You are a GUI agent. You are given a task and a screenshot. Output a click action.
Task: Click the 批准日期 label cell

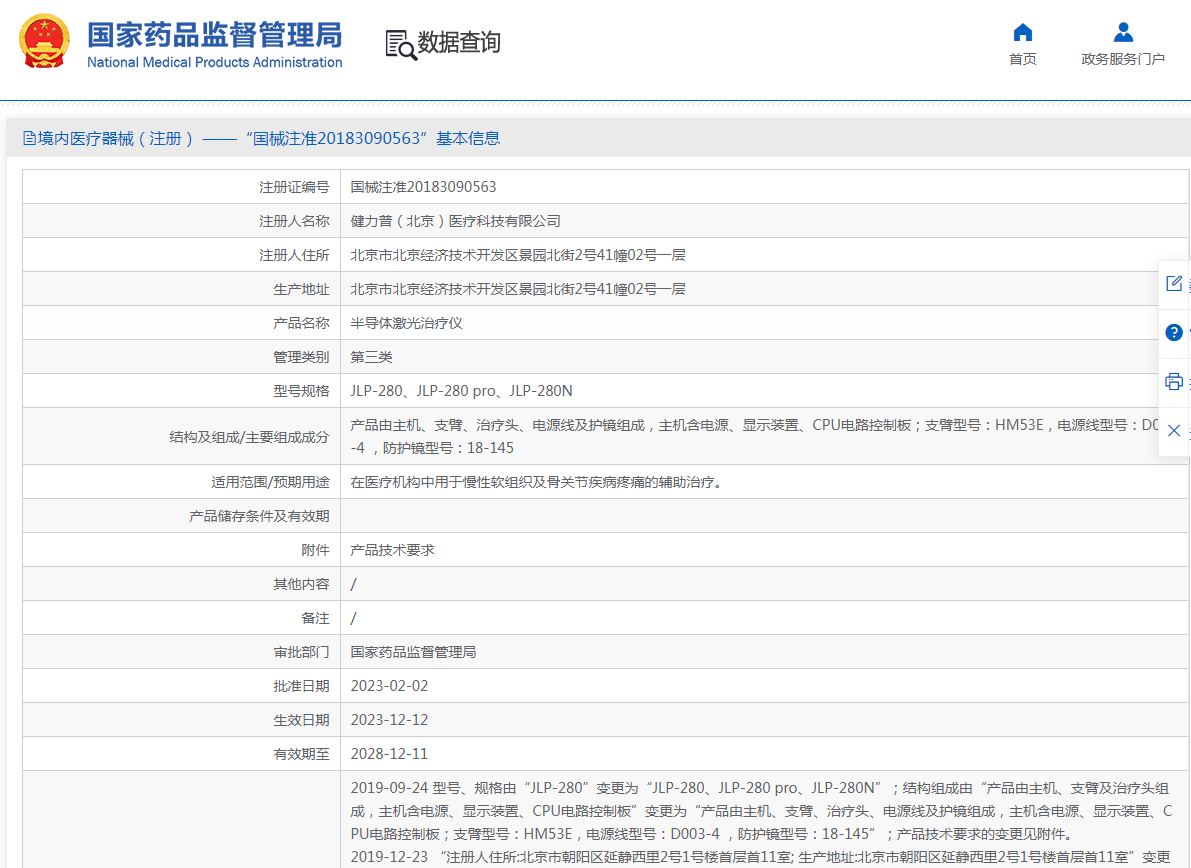(182, 686)
